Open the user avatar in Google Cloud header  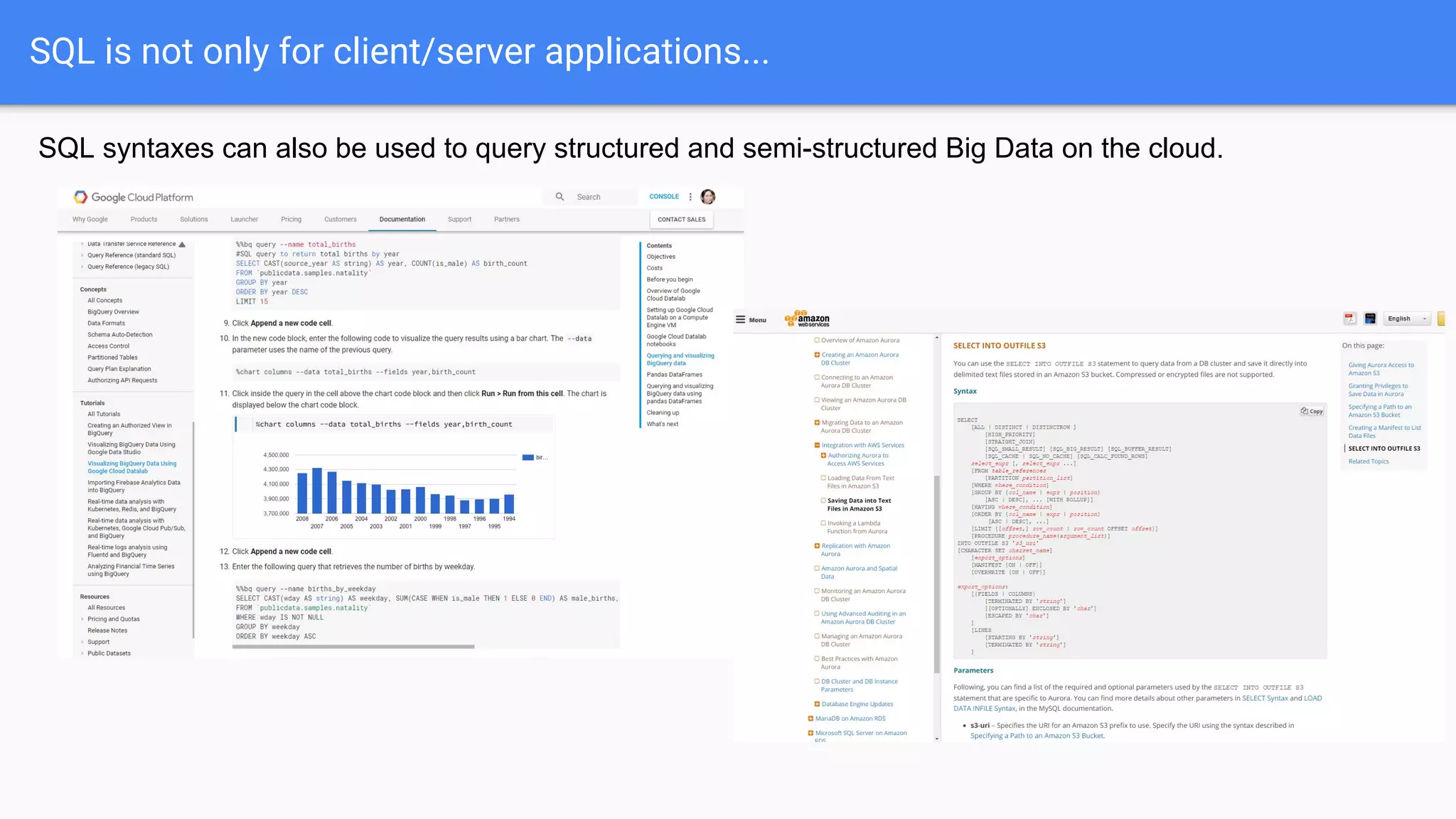pyautogui.click(x=708, y=197)
